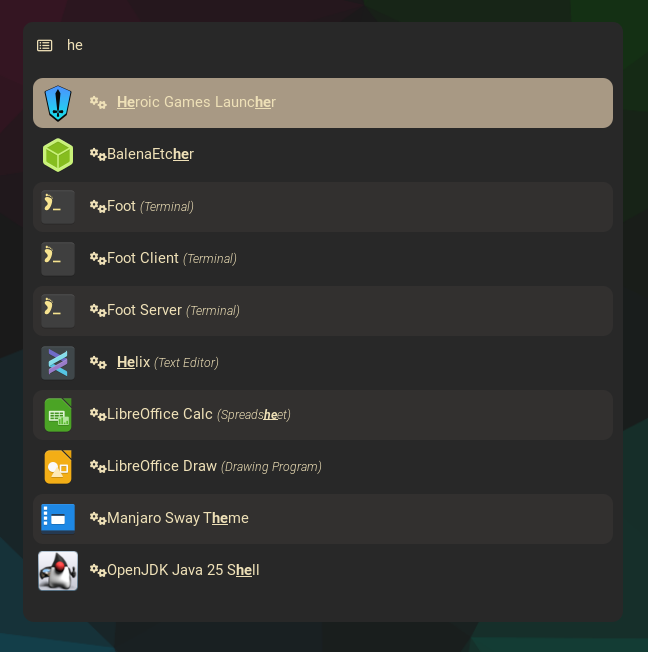Viewport: 648px width, 652px height.
Task: Select the BalenaEtcher entry
Action: pyautogui.click(x=150, y=154)
